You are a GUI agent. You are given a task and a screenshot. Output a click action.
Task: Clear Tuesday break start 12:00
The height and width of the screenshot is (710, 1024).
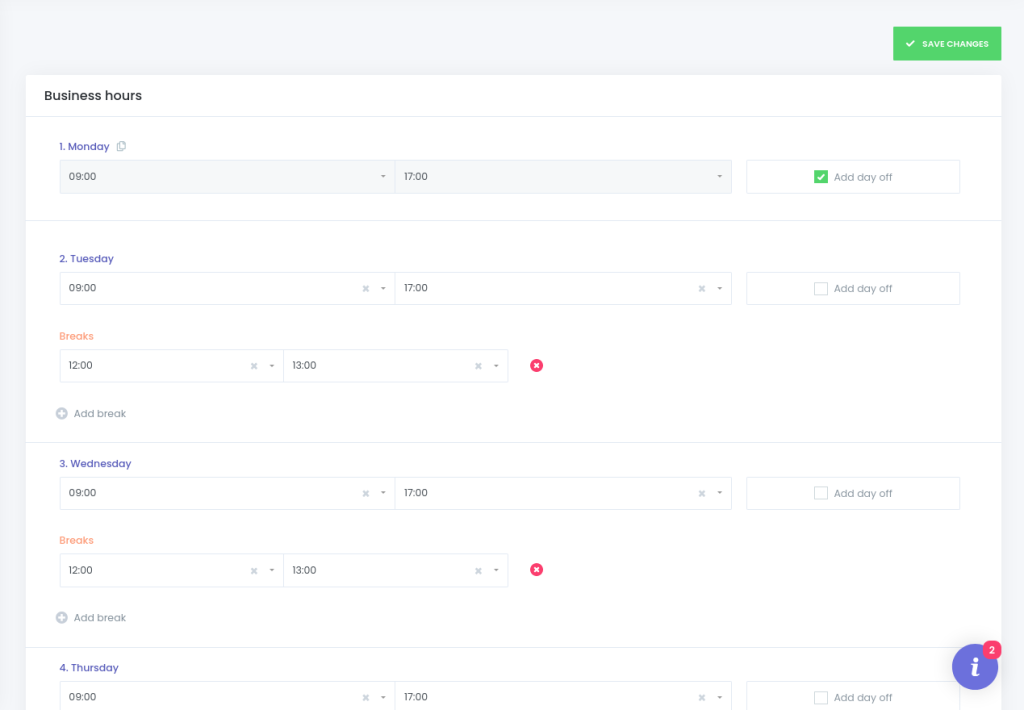pyautogui.click(x=254, y=366)
